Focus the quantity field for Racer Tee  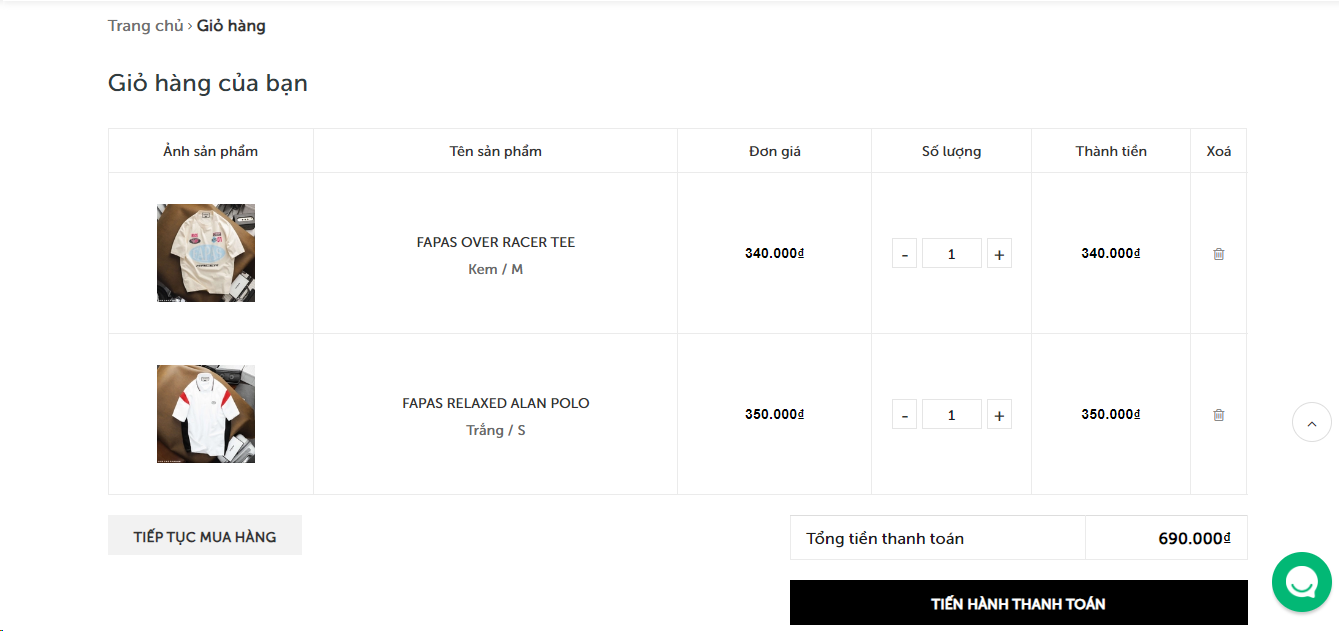[952, 254]
